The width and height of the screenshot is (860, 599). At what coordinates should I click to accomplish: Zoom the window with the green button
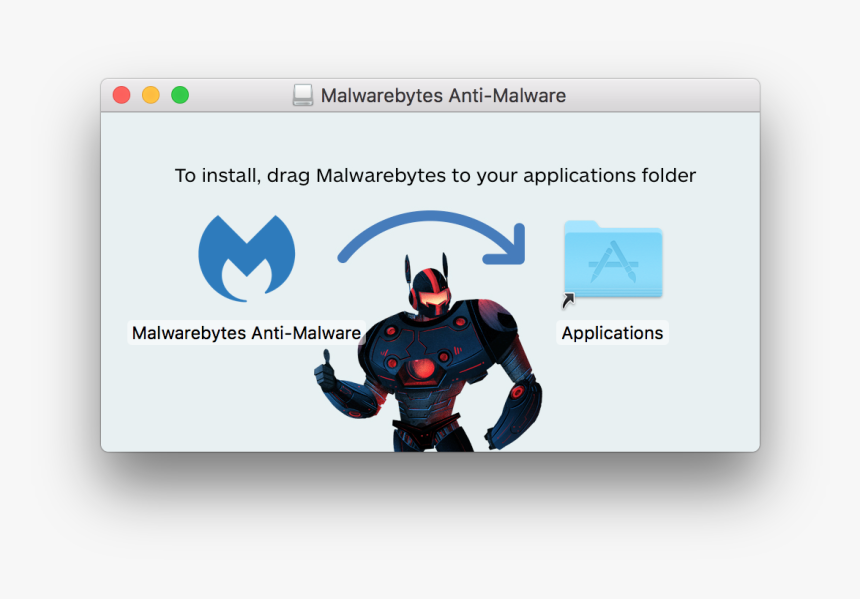(180, 95)
